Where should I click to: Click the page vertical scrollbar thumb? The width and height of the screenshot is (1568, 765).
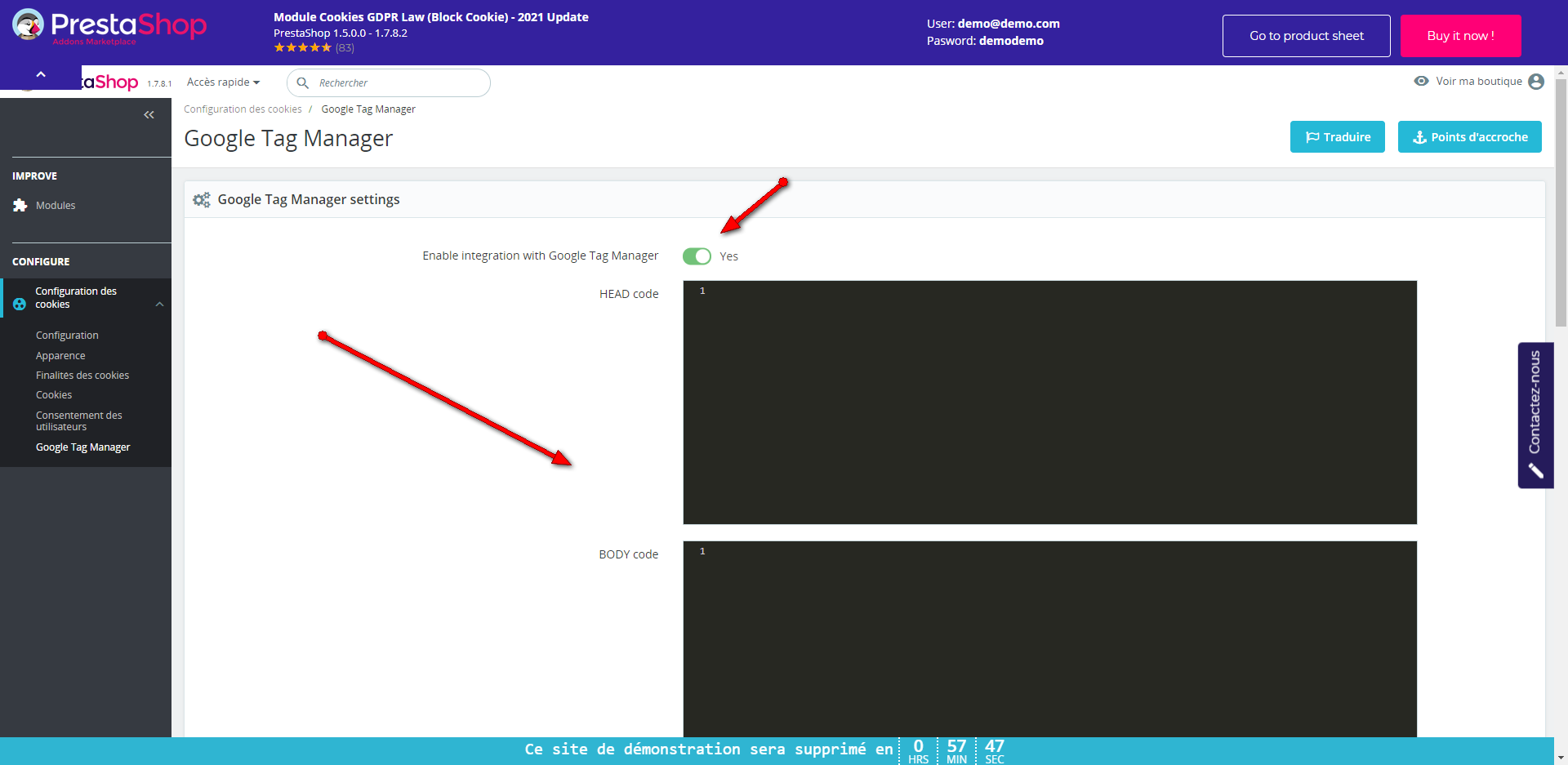1561,204
